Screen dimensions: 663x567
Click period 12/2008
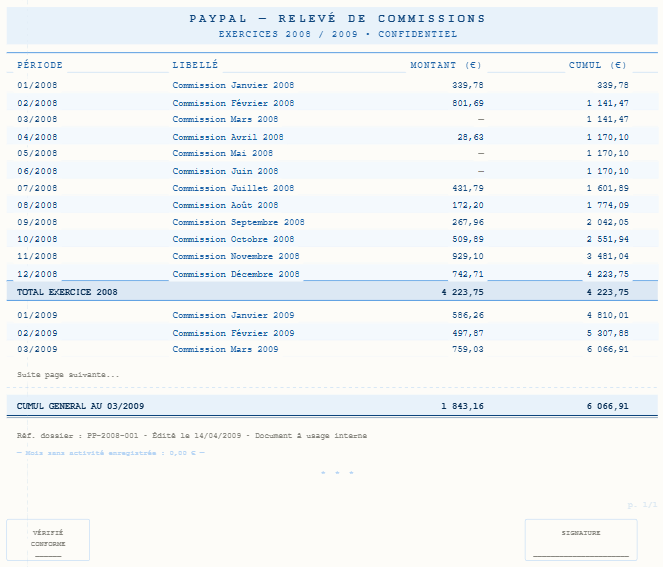point(37,274)
